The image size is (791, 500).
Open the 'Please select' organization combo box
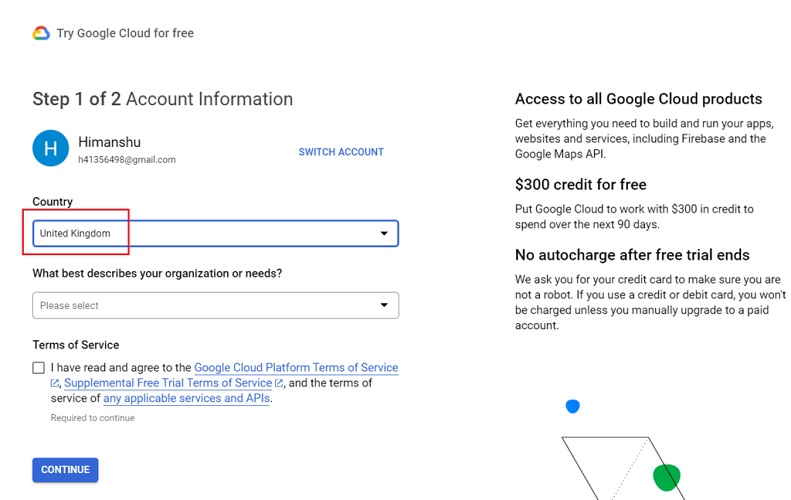(x=200, y=306)
